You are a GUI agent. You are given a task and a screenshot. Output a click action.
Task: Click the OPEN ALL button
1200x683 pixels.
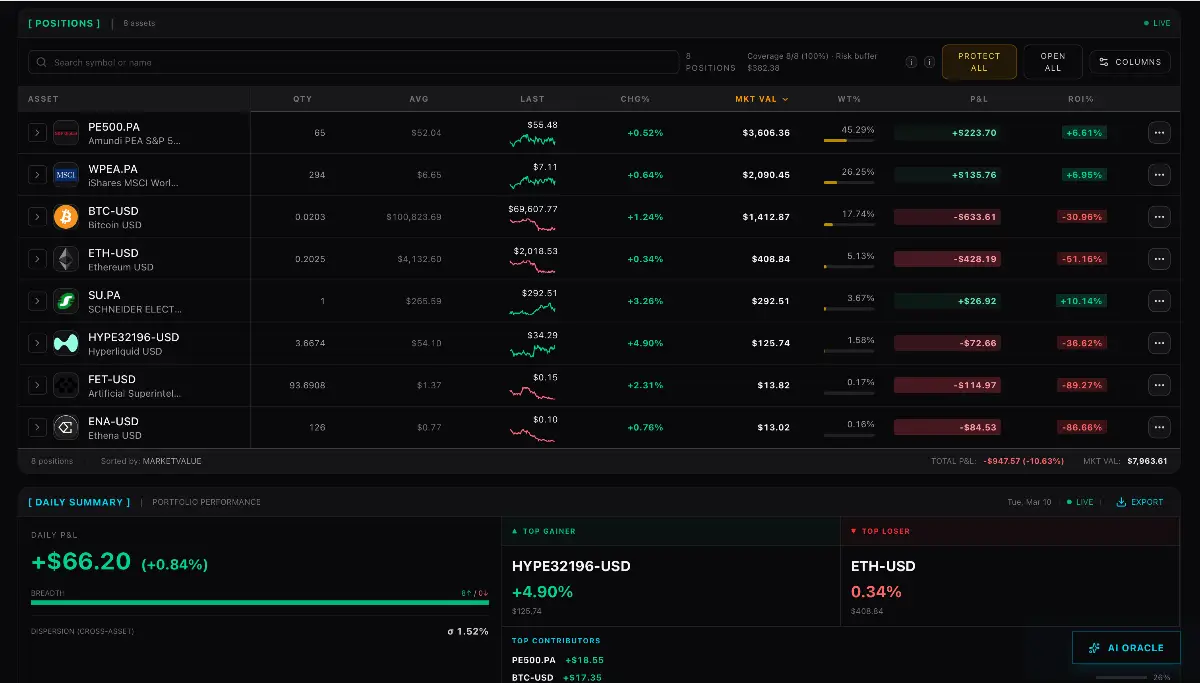coord(1053,62)
